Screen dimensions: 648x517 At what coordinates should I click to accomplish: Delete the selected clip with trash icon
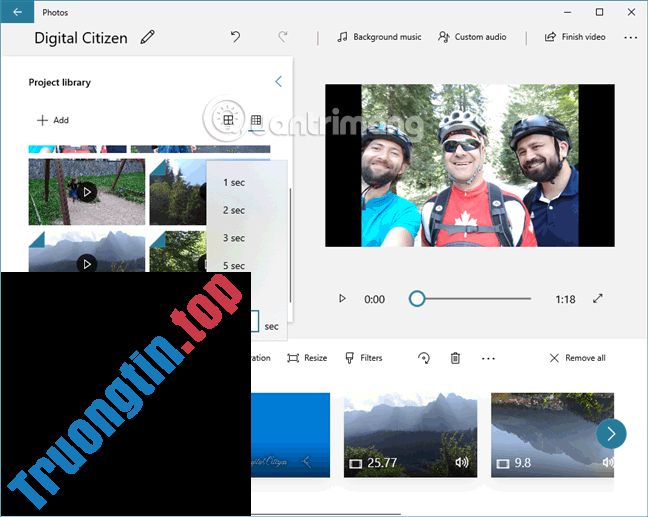click(455, 358)
